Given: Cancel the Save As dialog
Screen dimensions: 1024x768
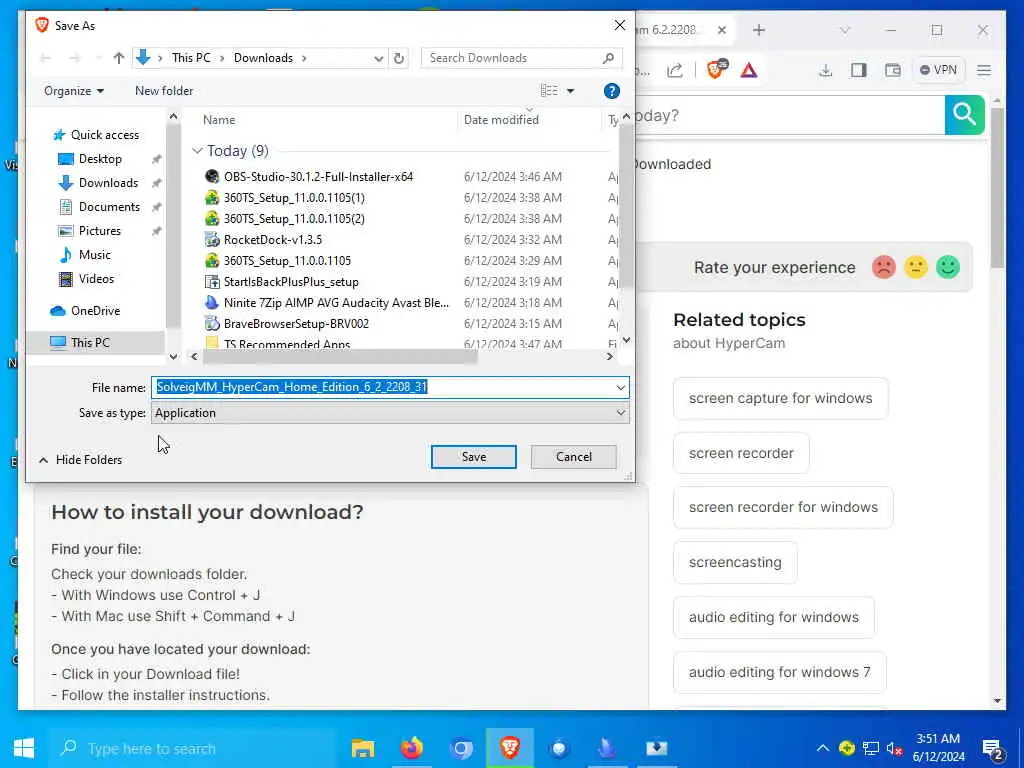Looking at the screenshot, I should (573, 457).
